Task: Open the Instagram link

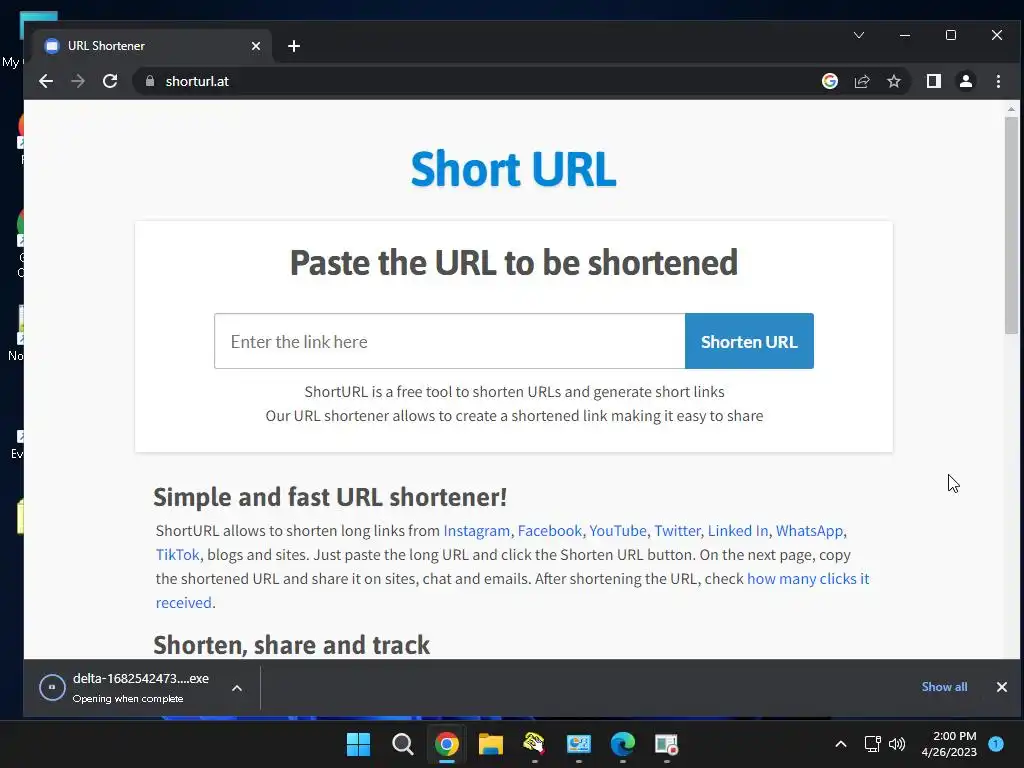Action: coord(477,530)
